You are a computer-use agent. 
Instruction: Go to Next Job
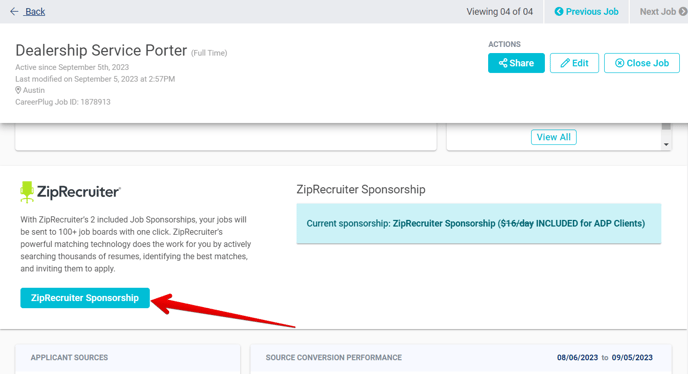coord(663,11)
